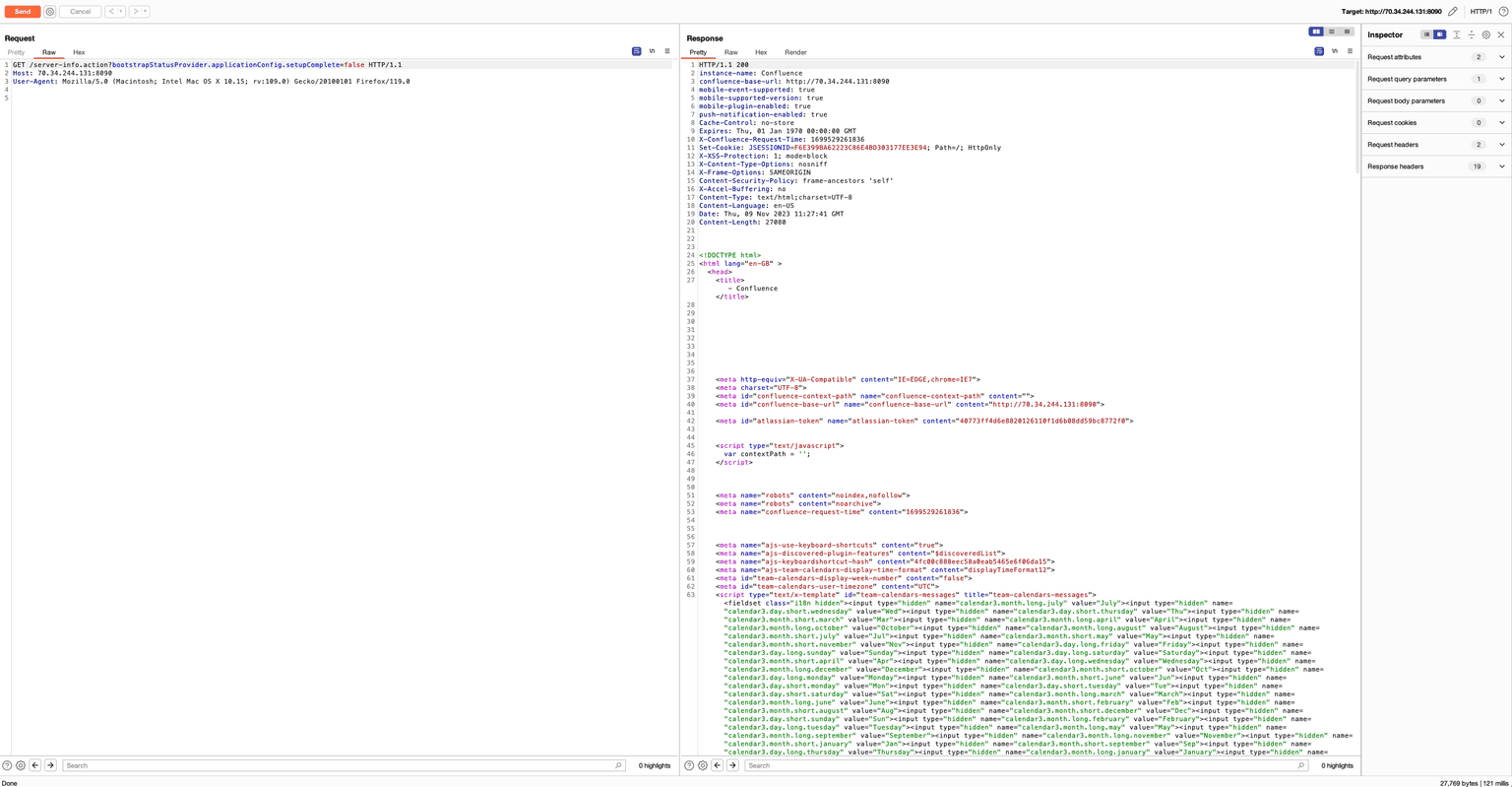The width and height of the screenshot is (1512, 787).
Task: Click Inspector expand all sections icon
Action: coord(1457,34)
